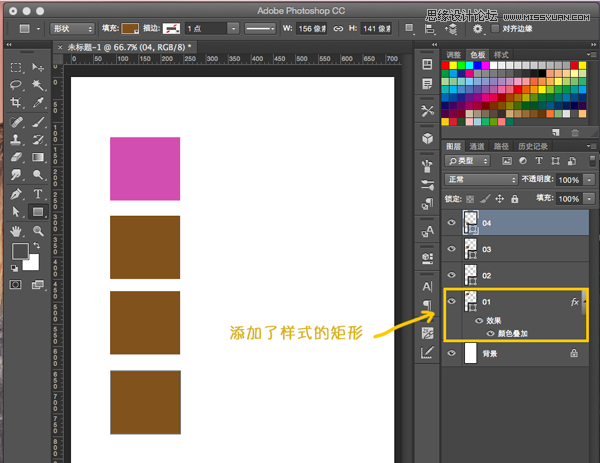Activate the Magic Wand tool
This screenshot has height=463, width=600.
tap(38, 84)
